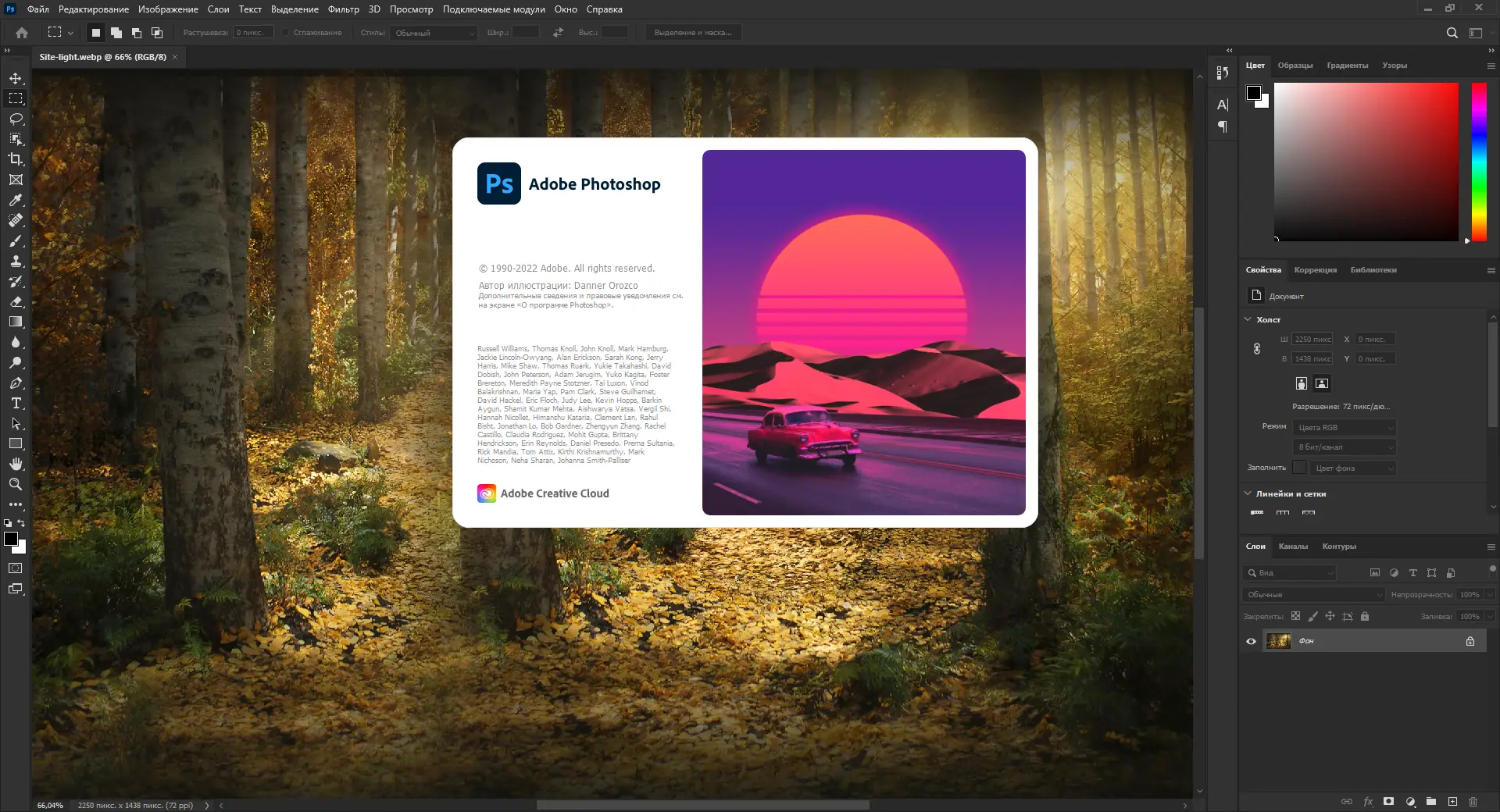Select the Crop tool
This screenshot has height=812, width=1500.
pos(15,159)
